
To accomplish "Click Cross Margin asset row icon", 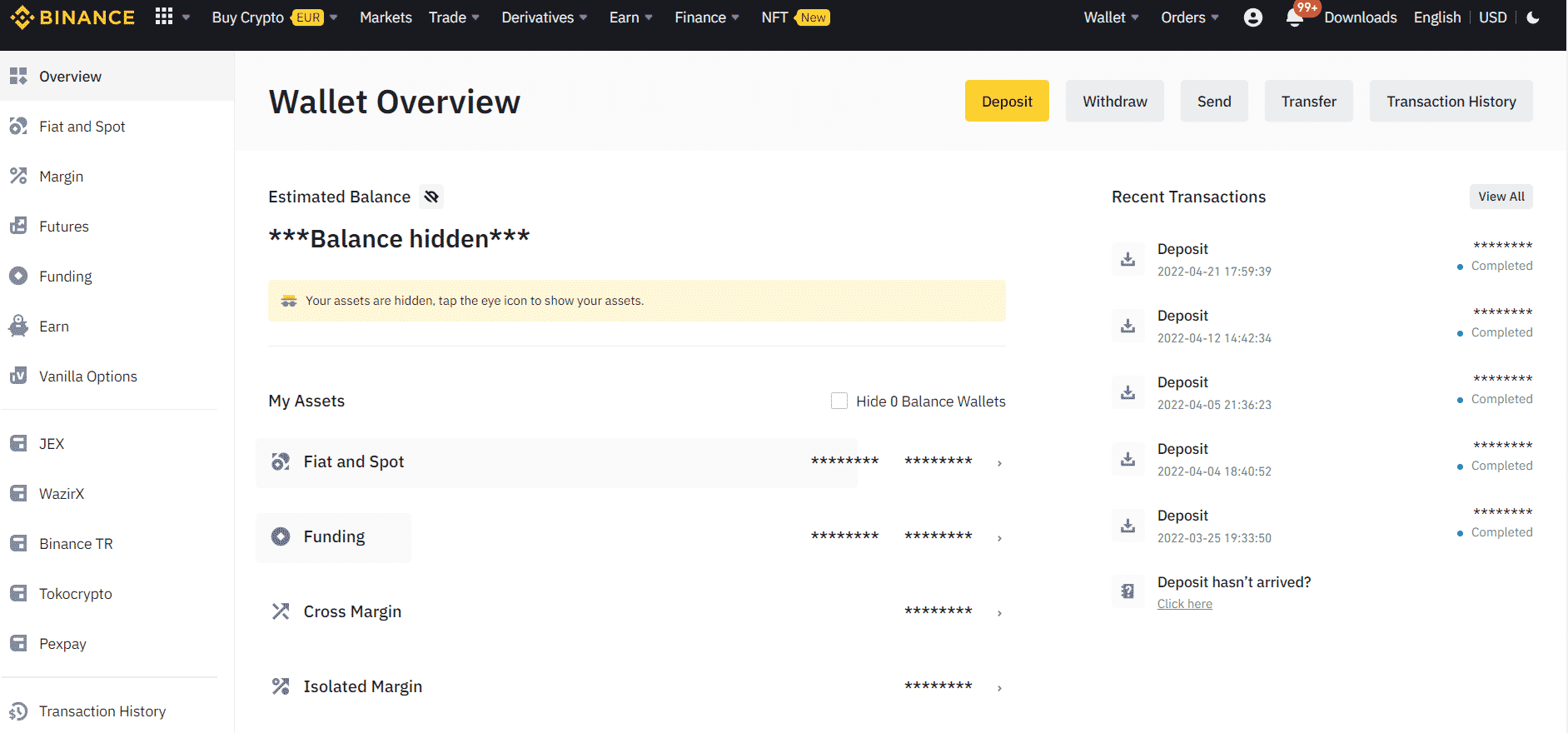I will click(281, 611).
